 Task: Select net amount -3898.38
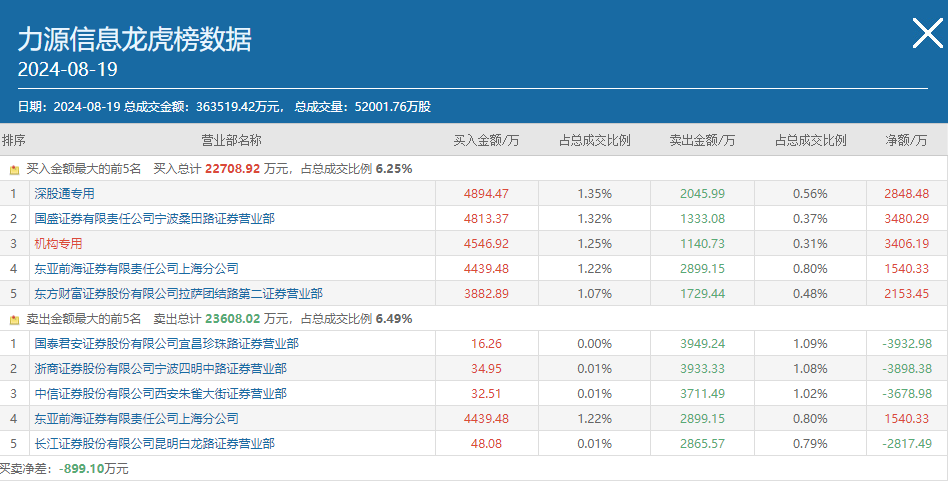click(907, 369)
